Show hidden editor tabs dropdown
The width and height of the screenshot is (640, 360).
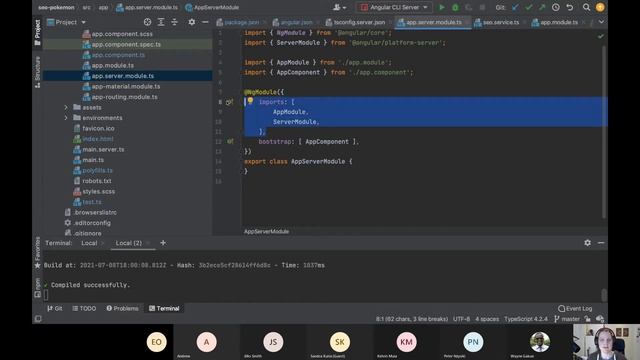pos(601,22)
